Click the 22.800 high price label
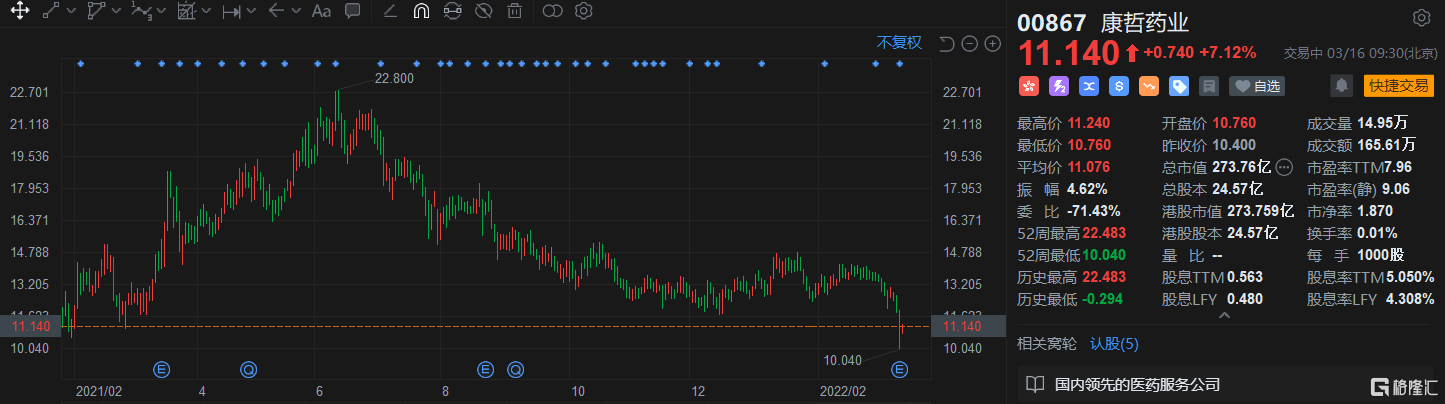This screenshot has height=404, width=1445. click(393, 78)
